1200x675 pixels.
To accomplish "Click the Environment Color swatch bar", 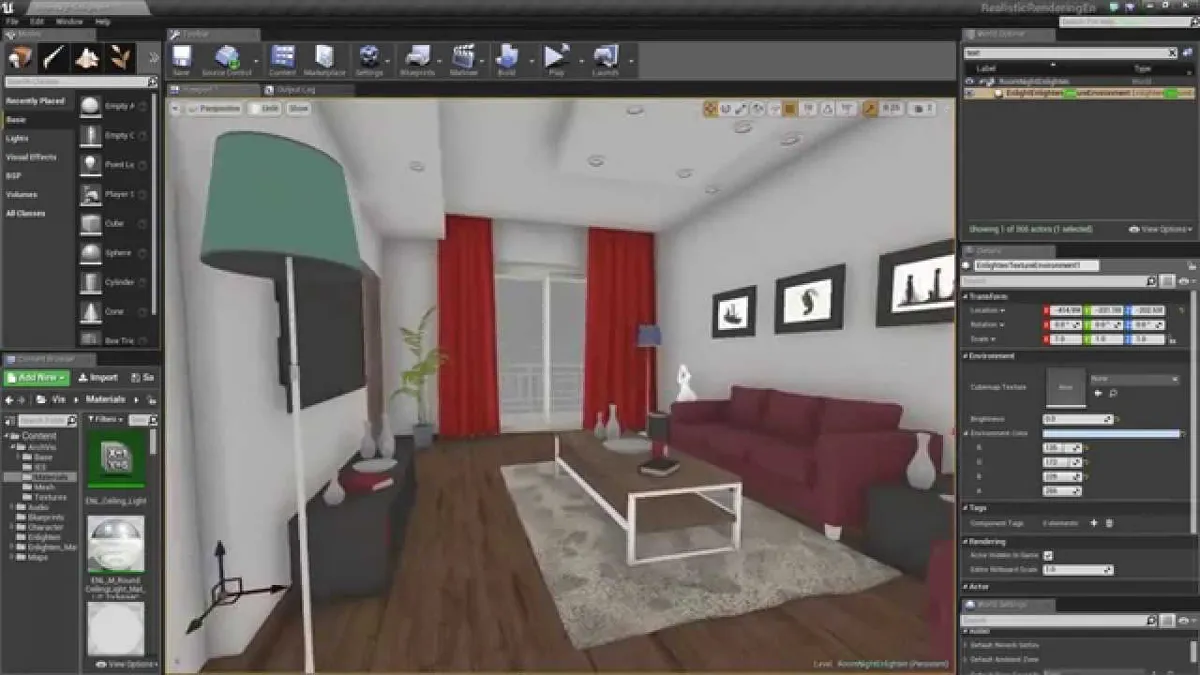I will tap(1111, 433).
